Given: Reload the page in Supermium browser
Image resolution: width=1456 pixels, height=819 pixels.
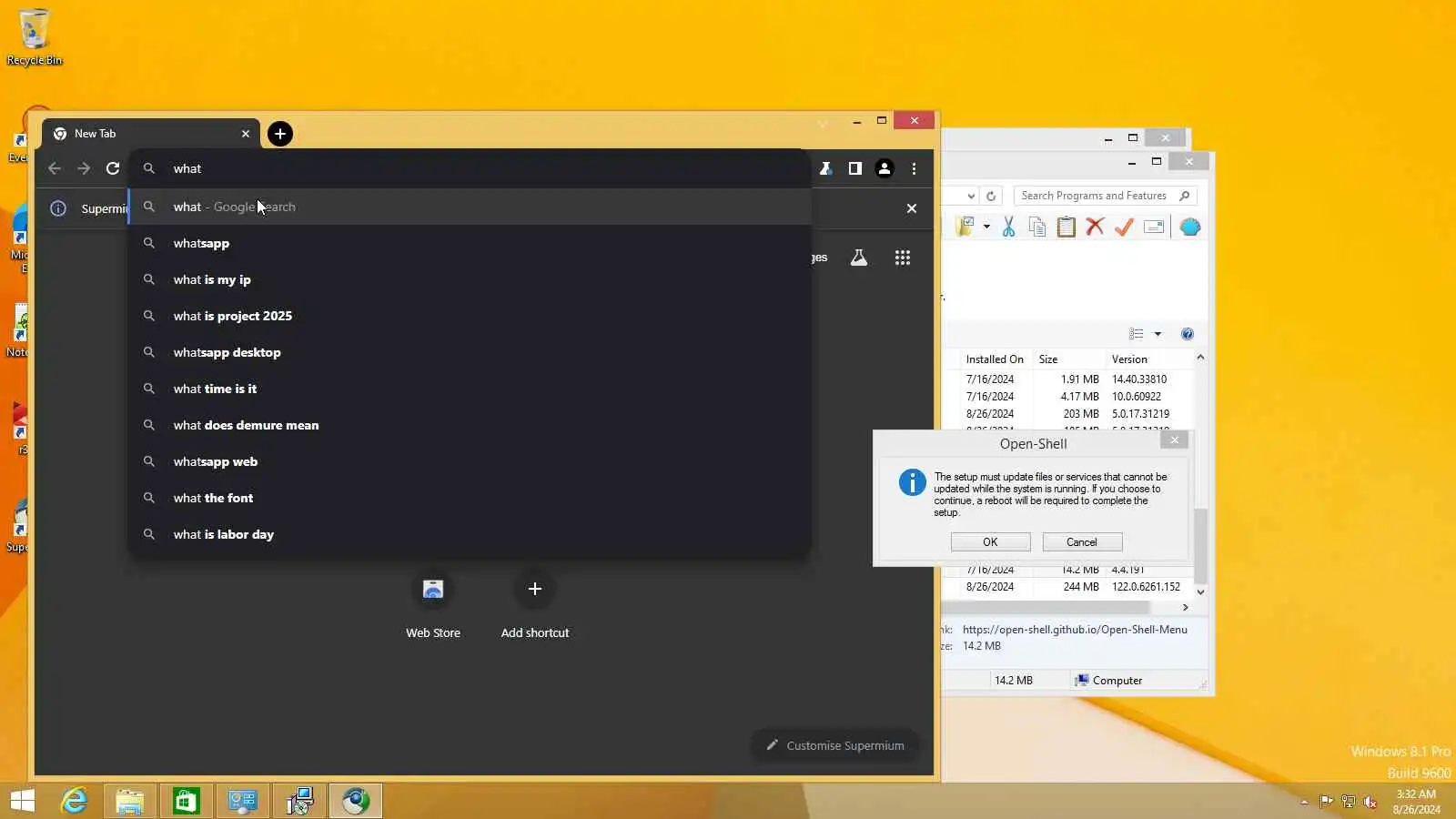Looking at the screenshot, I should 113,168.
